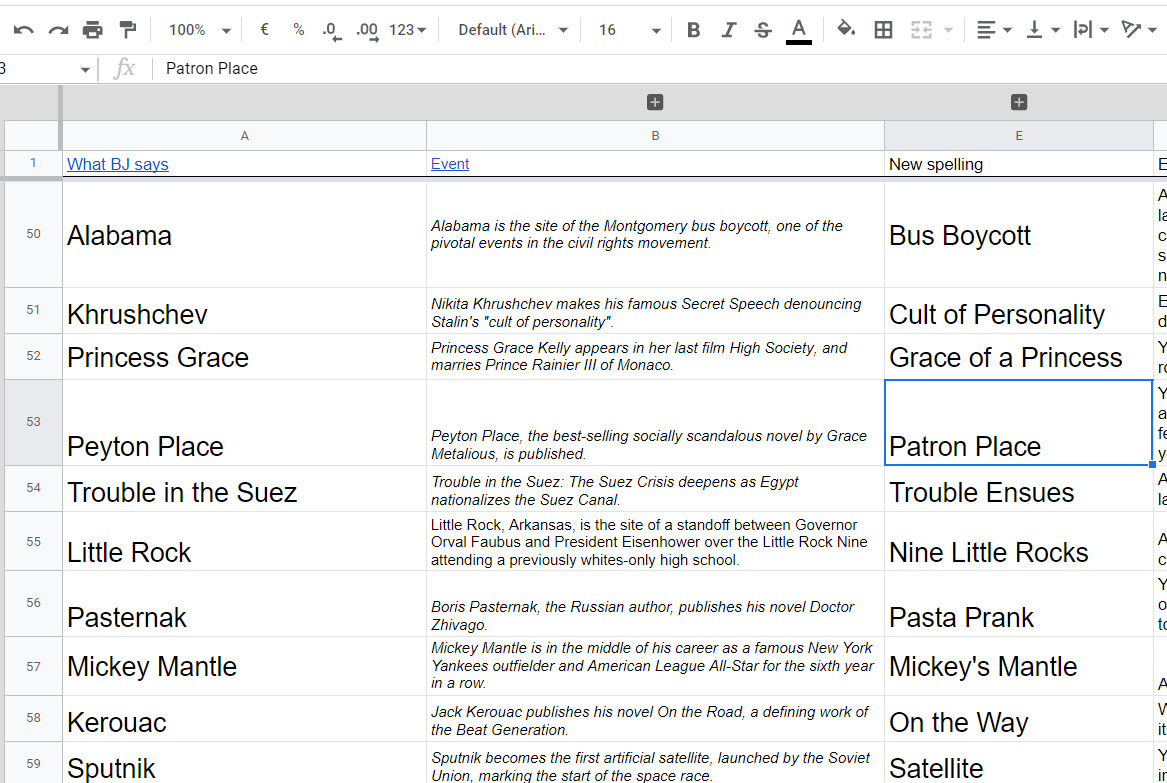Screen dimensions: 1167x783
Task: Select the 'Peyton Place' cell
Action: tap(244, 423)
